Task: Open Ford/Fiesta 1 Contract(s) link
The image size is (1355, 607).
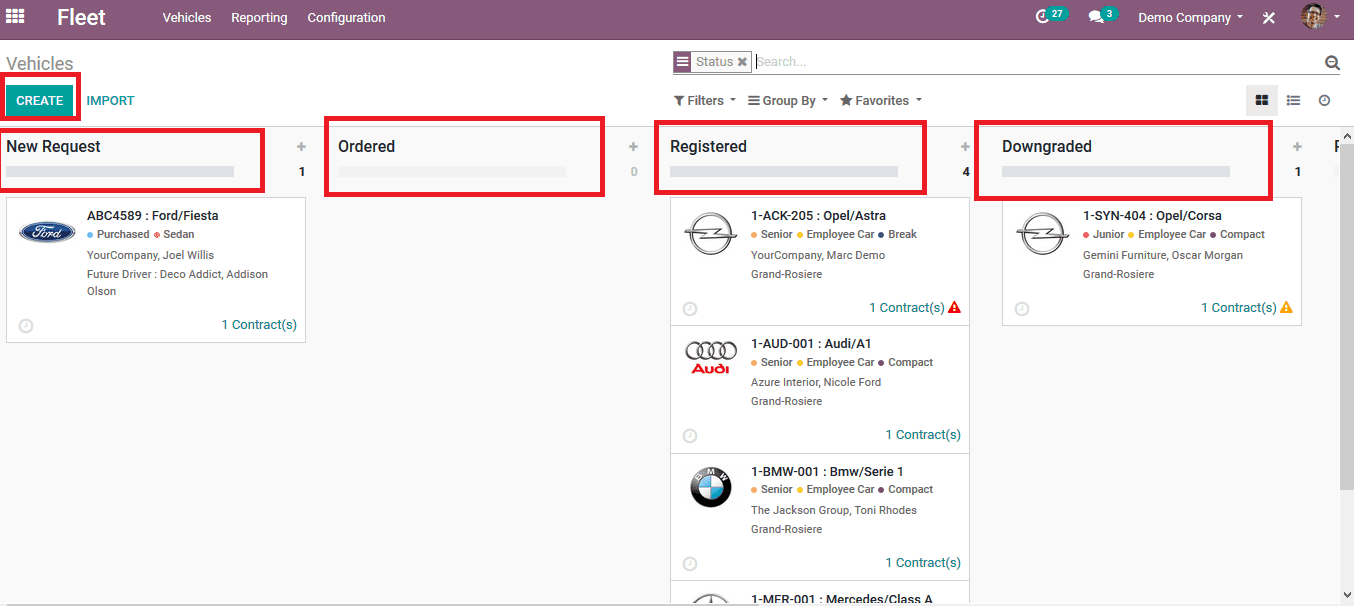Action: pyautogui.click(x=259, y=325)
